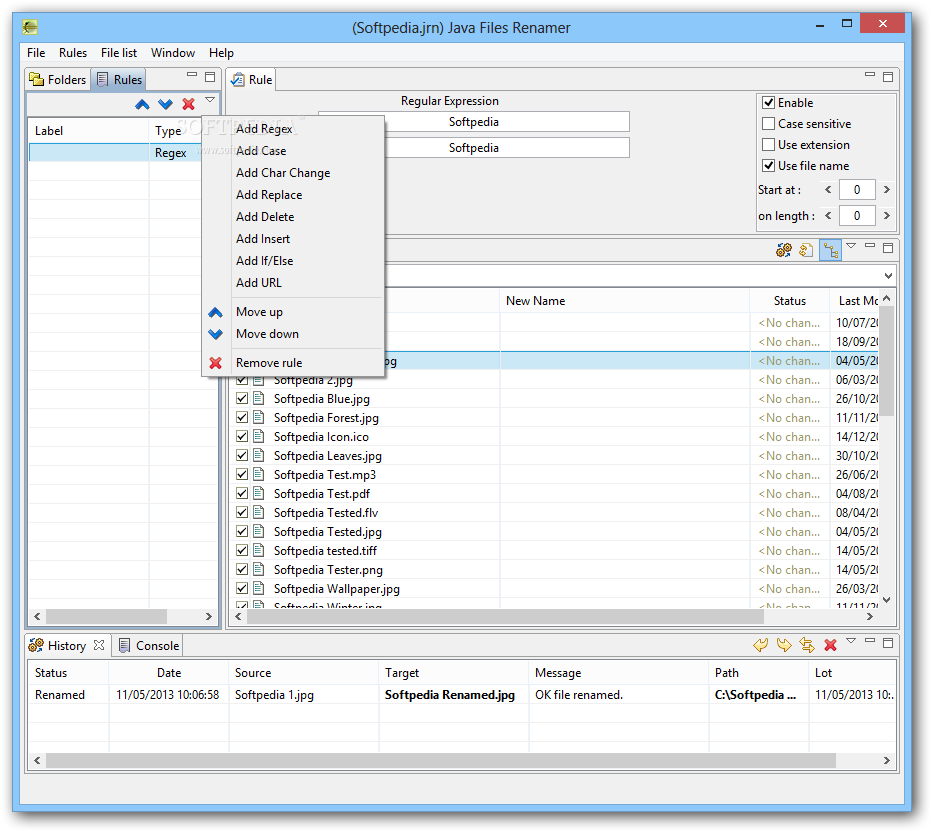Click the first Softpedia regex input field

[474, 122]
